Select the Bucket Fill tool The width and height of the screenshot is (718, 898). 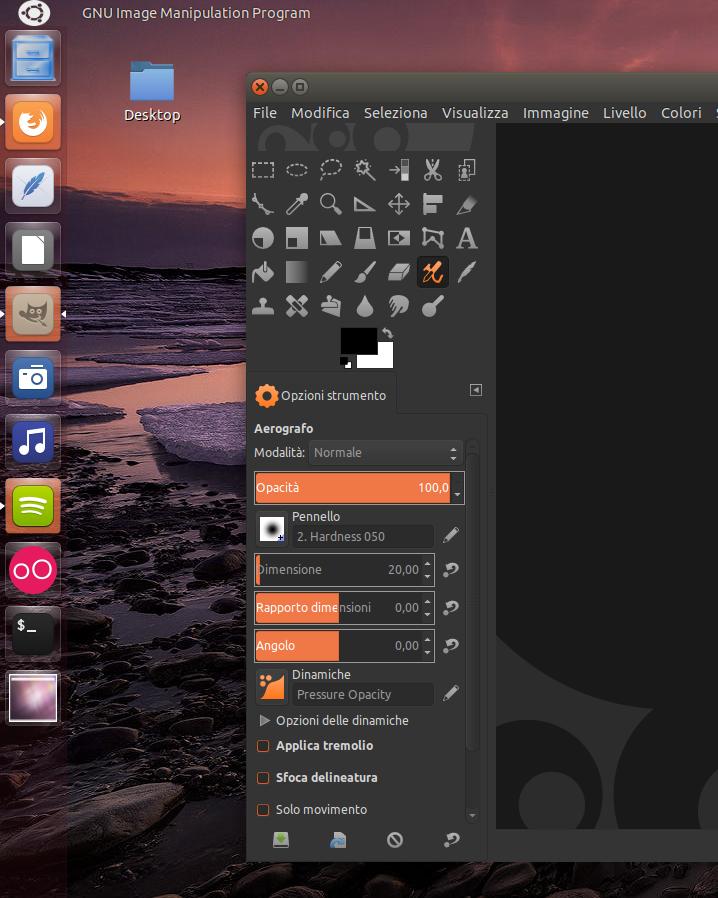click(263, 272)
